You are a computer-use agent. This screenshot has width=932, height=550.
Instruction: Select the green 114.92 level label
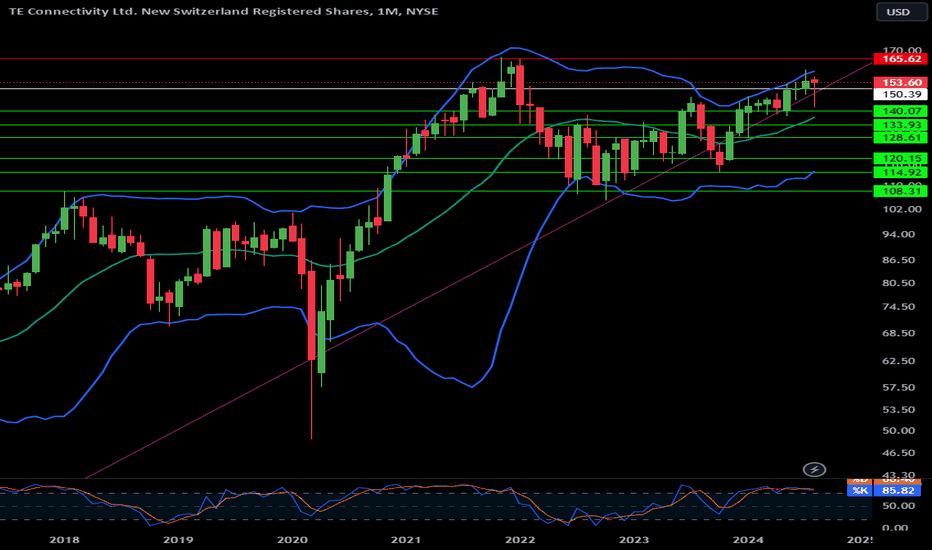tap(900, 172)
